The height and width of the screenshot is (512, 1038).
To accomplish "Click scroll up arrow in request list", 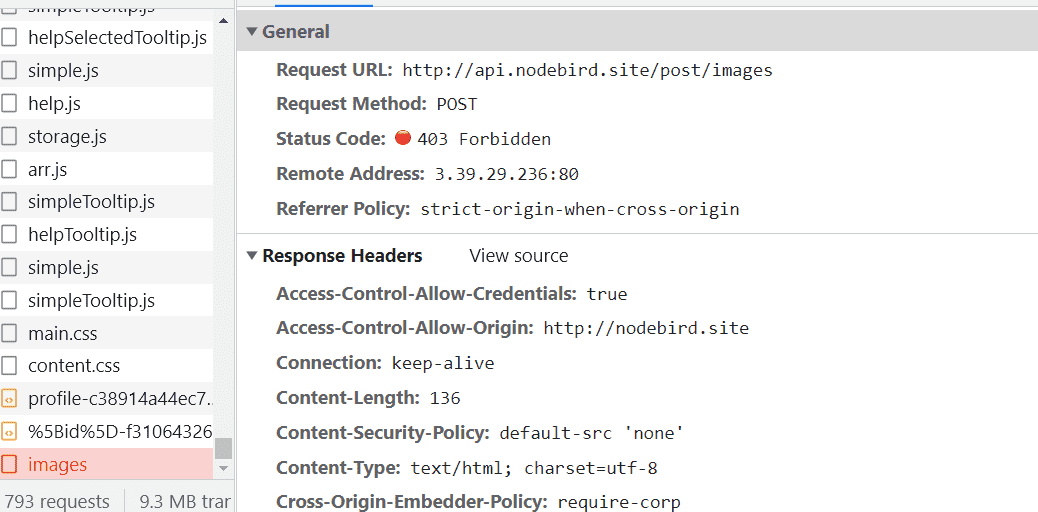I will (223, 21).
